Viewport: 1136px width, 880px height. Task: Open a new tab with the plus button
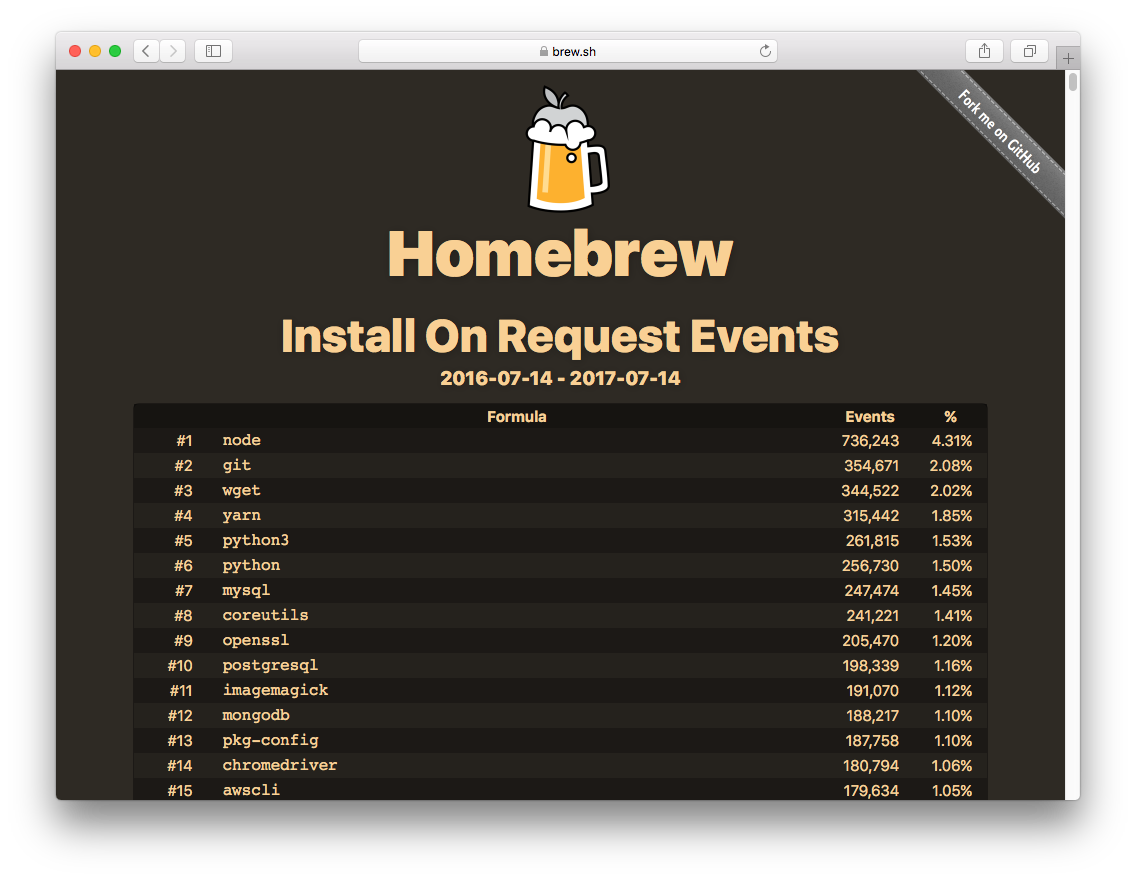coord(1068,57)
